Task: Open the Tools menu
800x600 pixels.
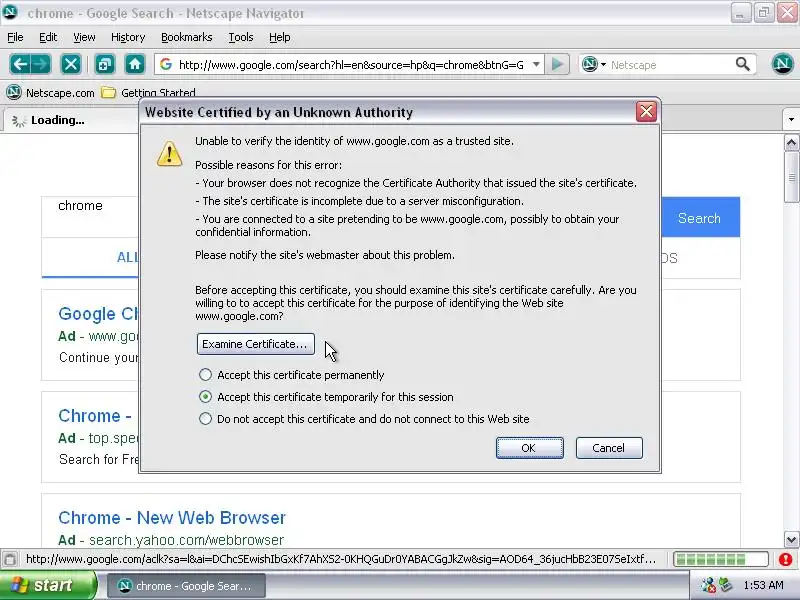Action: pyautogui.click(x=241, y=37)
